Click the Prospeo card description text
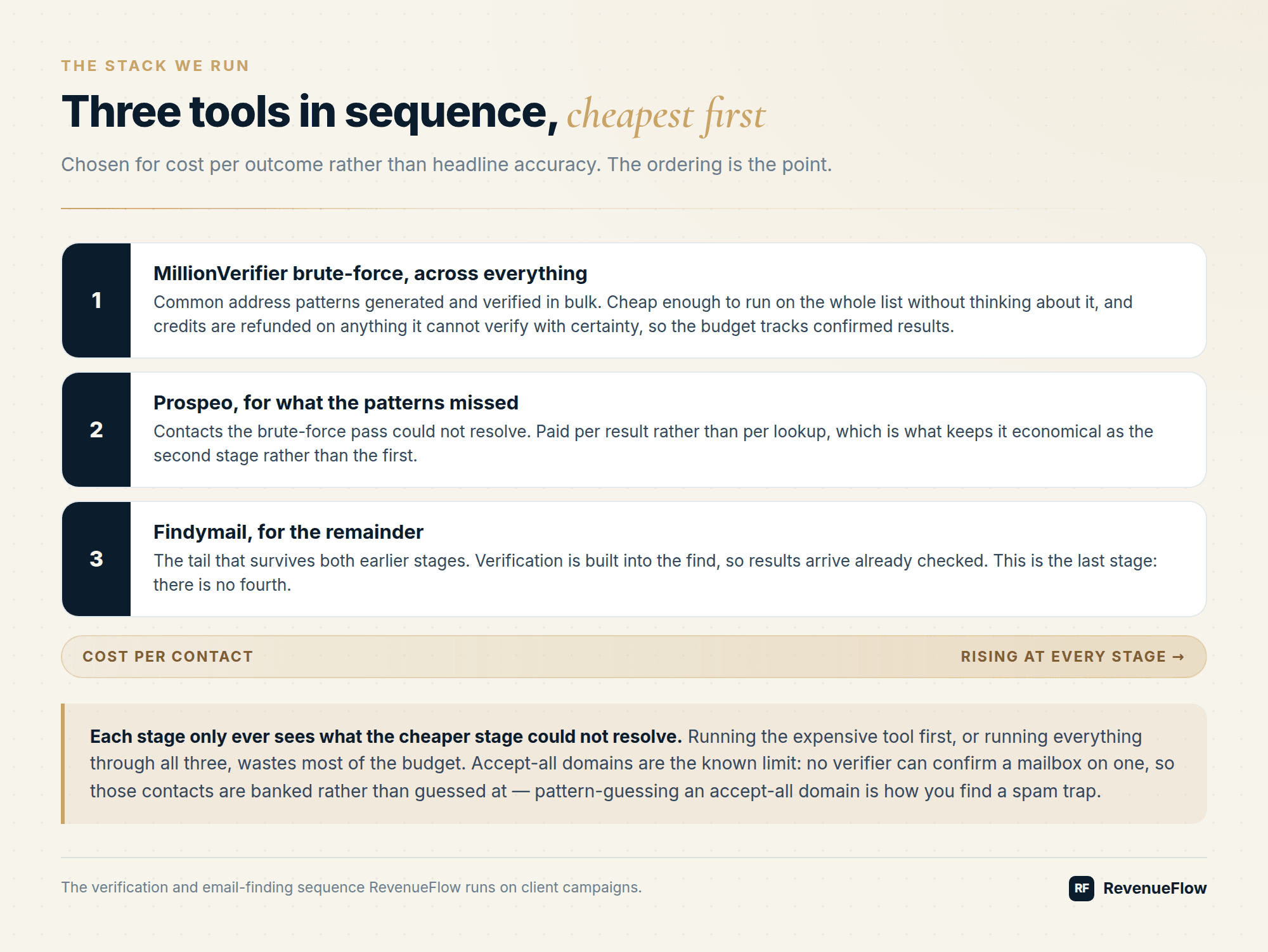This screenshot has width=1268, height=952. (653, 444)
